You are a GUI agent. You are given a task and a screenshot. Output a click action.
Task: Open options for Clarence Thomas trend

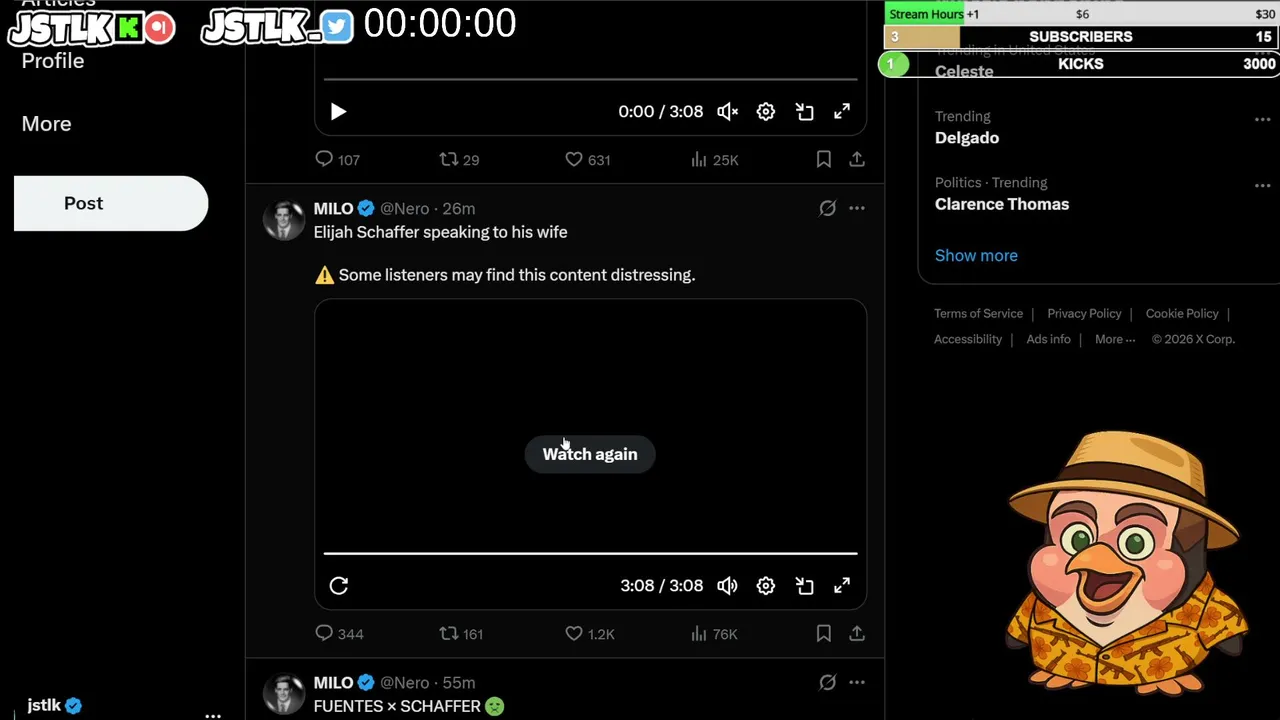[x=1262, y=185]
